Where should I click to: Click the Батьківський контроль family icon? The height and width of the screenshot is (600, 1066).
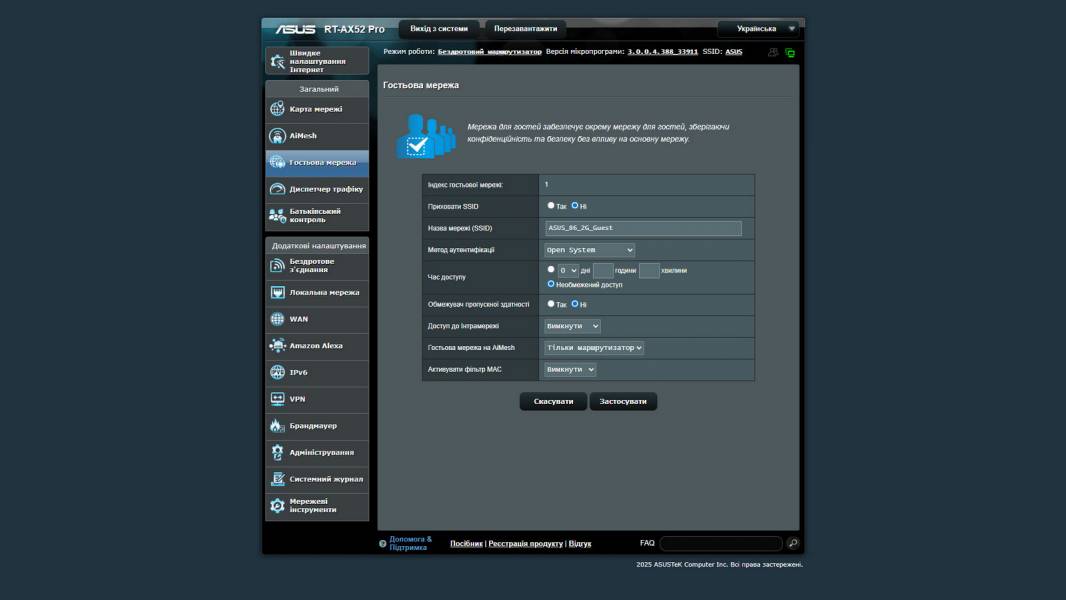click(277, 216)
